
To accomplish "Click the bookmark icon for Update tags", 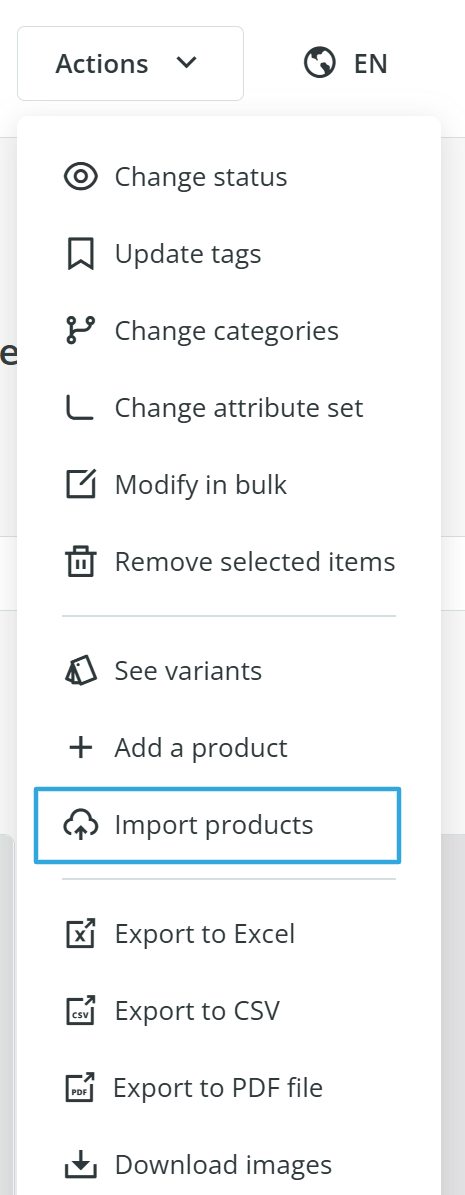I will click(x=80, y=254).
